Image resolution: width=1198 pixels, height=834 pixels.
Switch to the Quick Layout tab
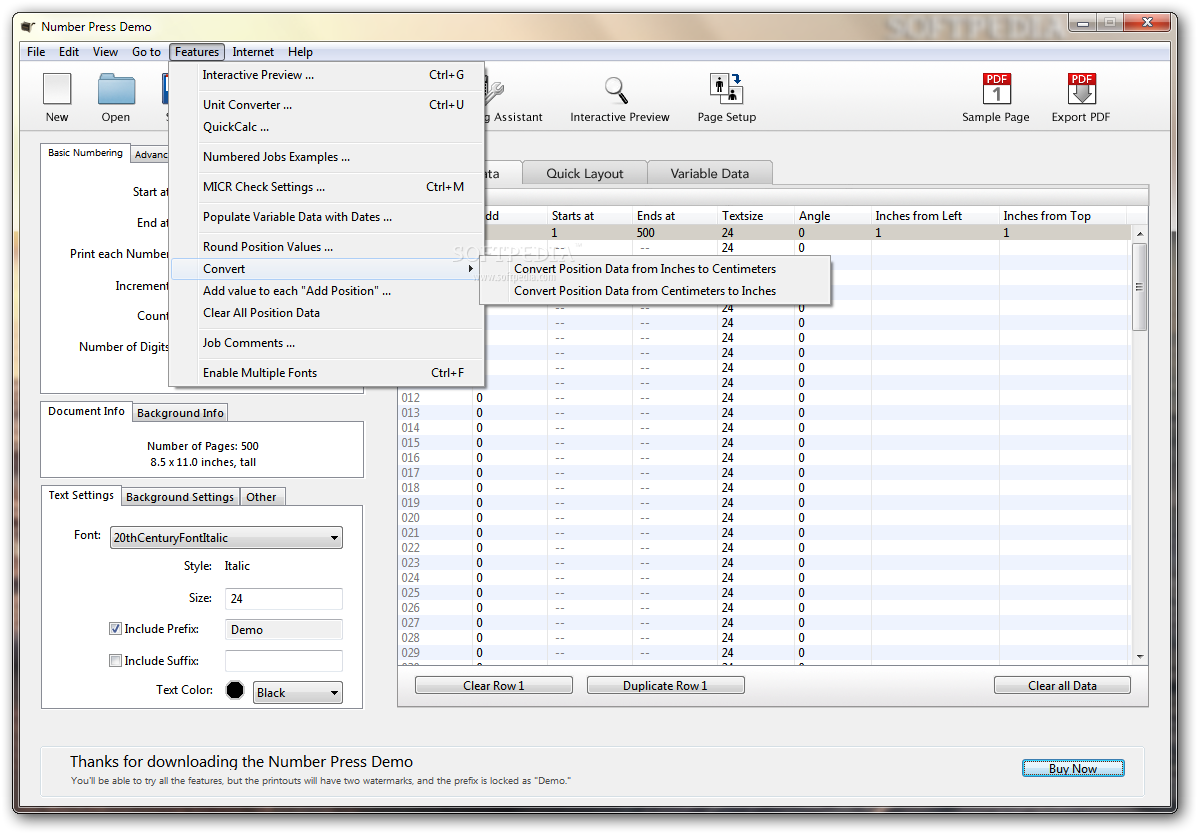click(584, 173)
